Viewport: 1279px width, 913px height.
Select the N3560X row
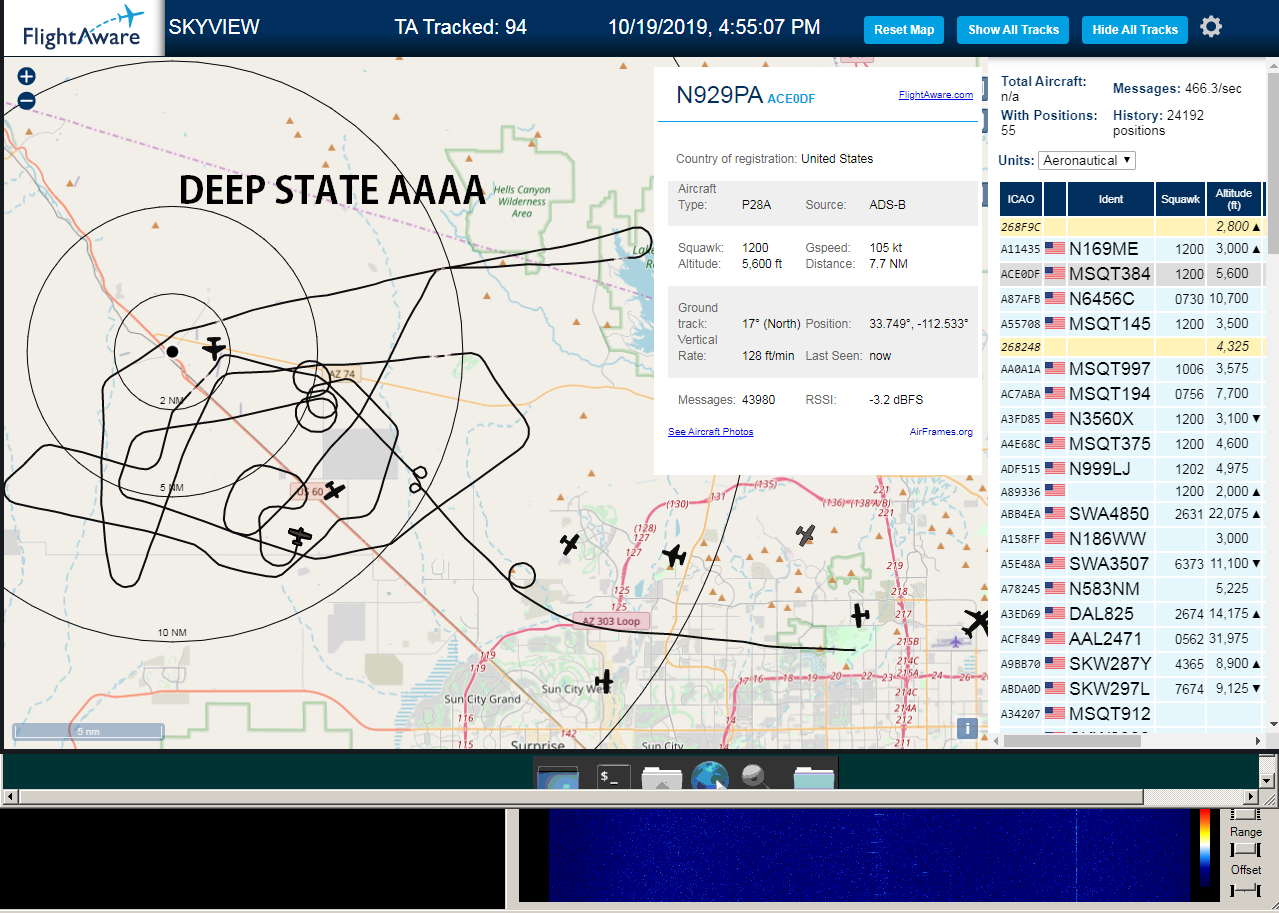(1131, 418)
